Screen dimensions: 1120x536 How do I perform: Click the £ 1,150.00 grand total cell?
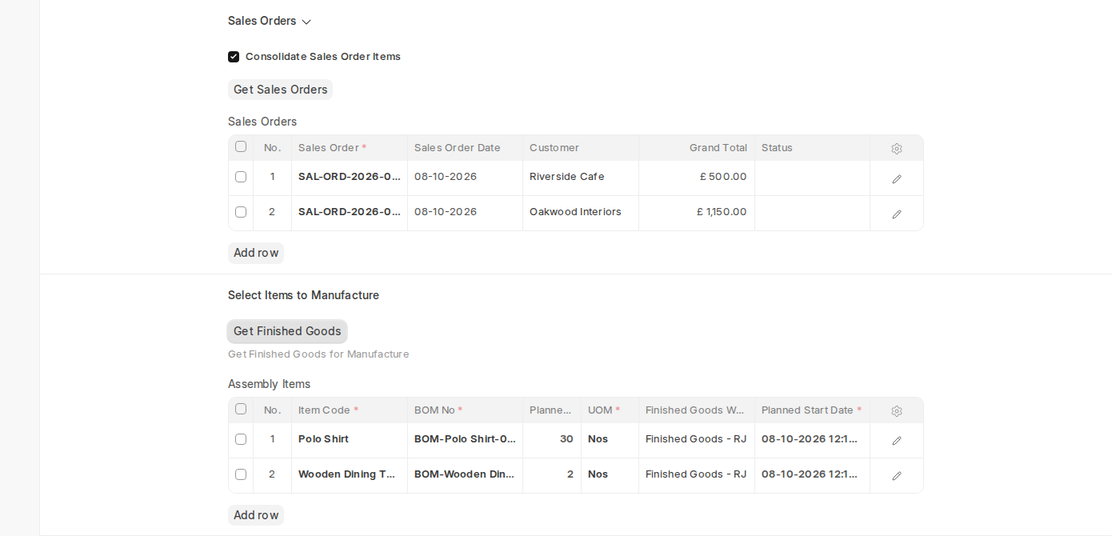coord(696,212)
